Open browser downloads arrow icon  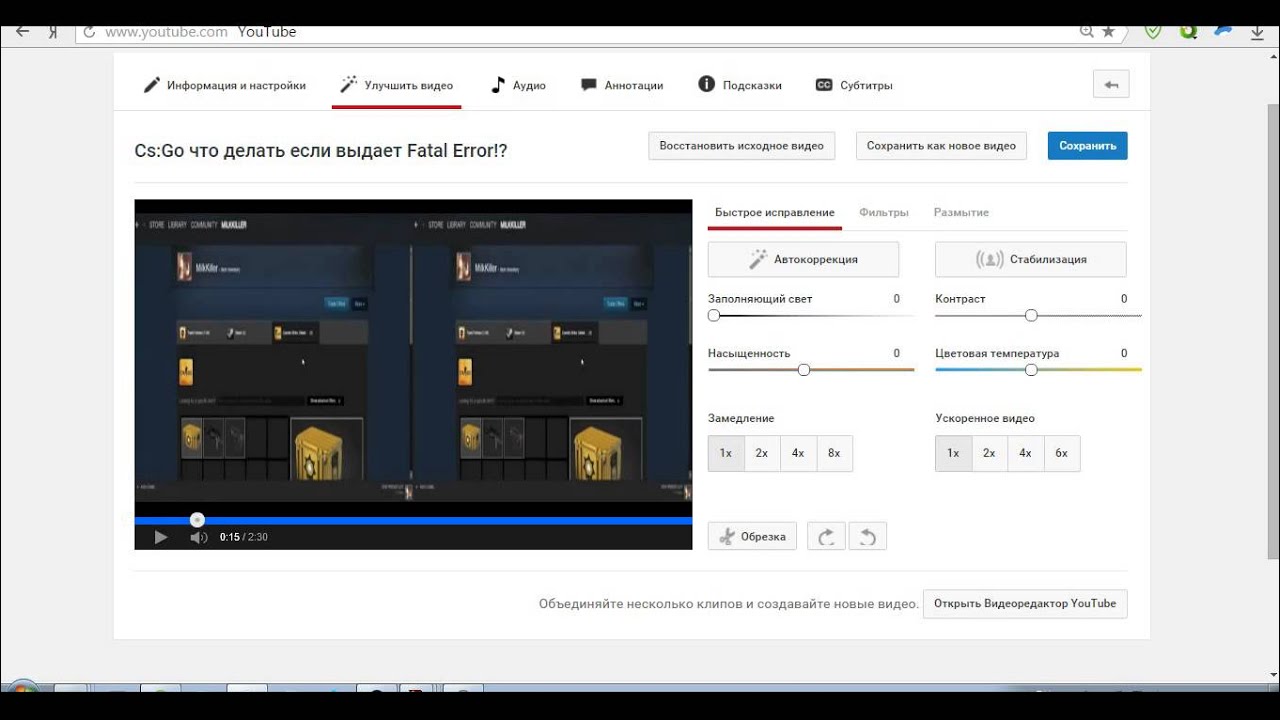pos(1259,31)
